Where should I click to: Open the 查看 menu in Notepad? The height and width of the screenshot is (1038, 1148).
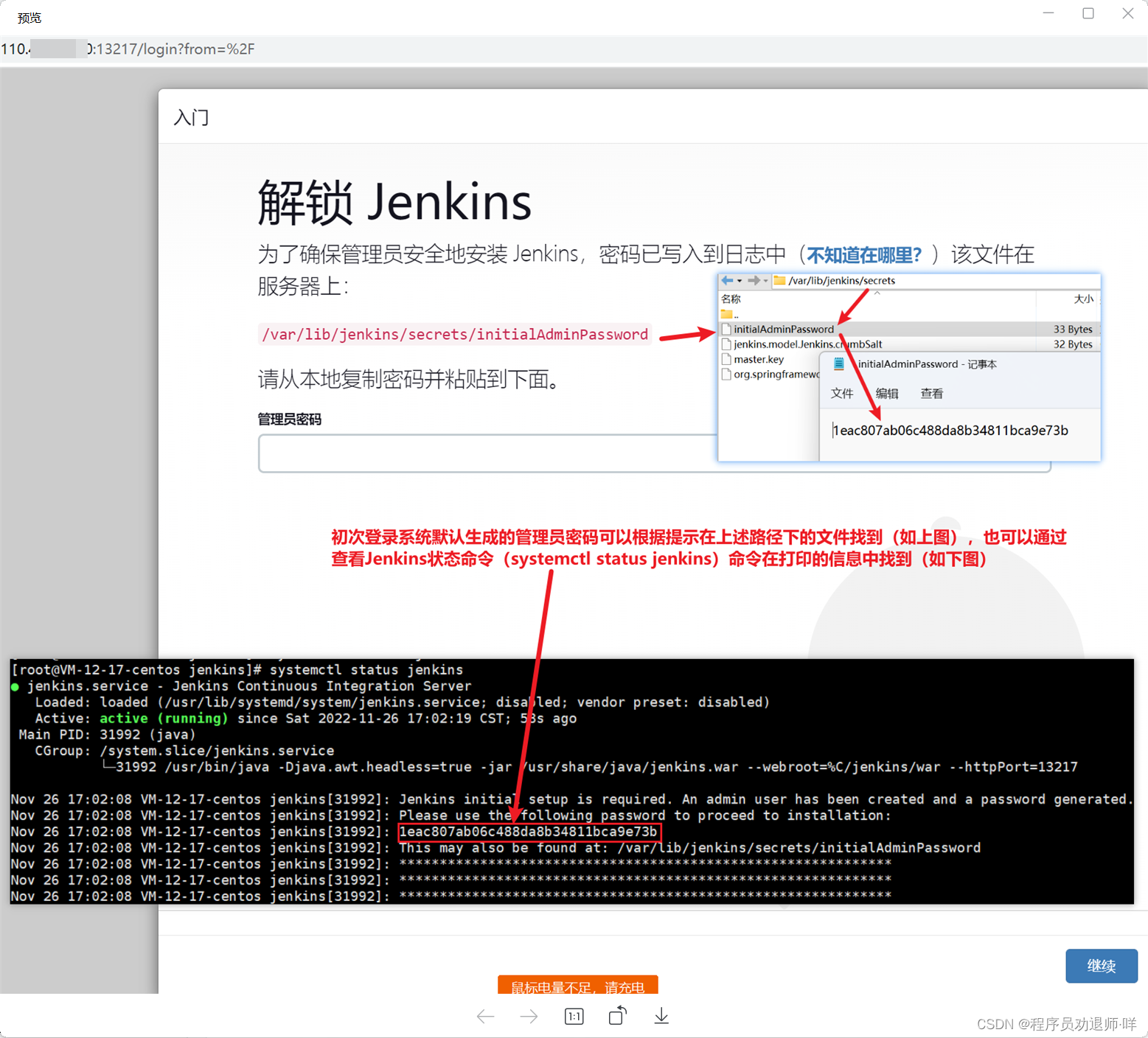(932, 394)
